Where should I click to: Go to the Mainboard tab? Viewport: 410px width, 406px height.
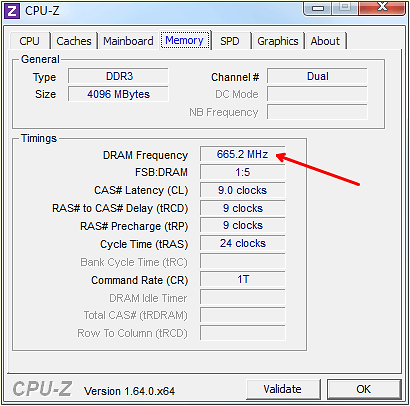coord(128,41)
